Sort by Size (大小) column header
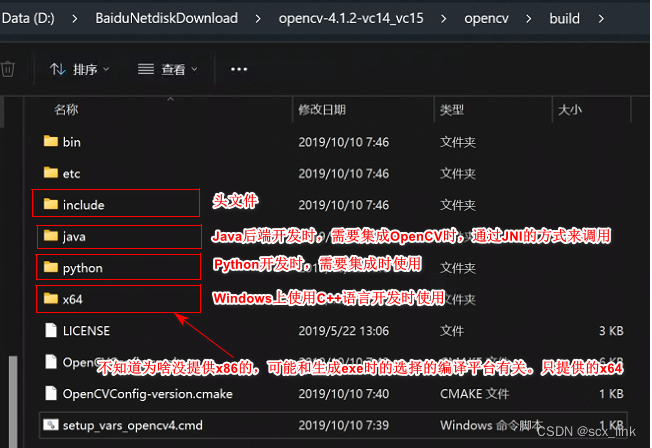 coord(569,110)
